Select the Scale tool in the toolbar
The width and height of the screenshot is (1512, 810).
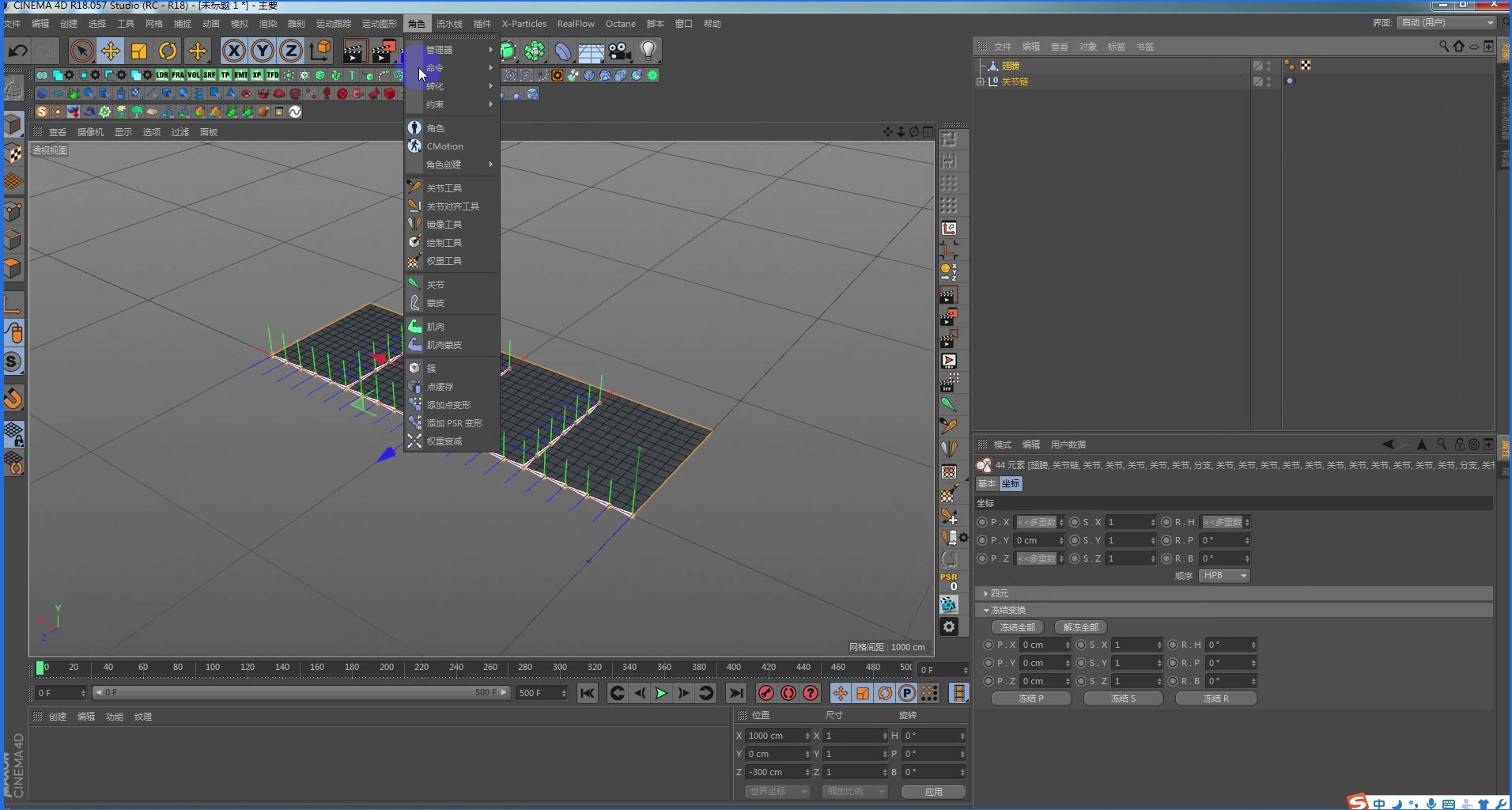click(x=138, y=51)
